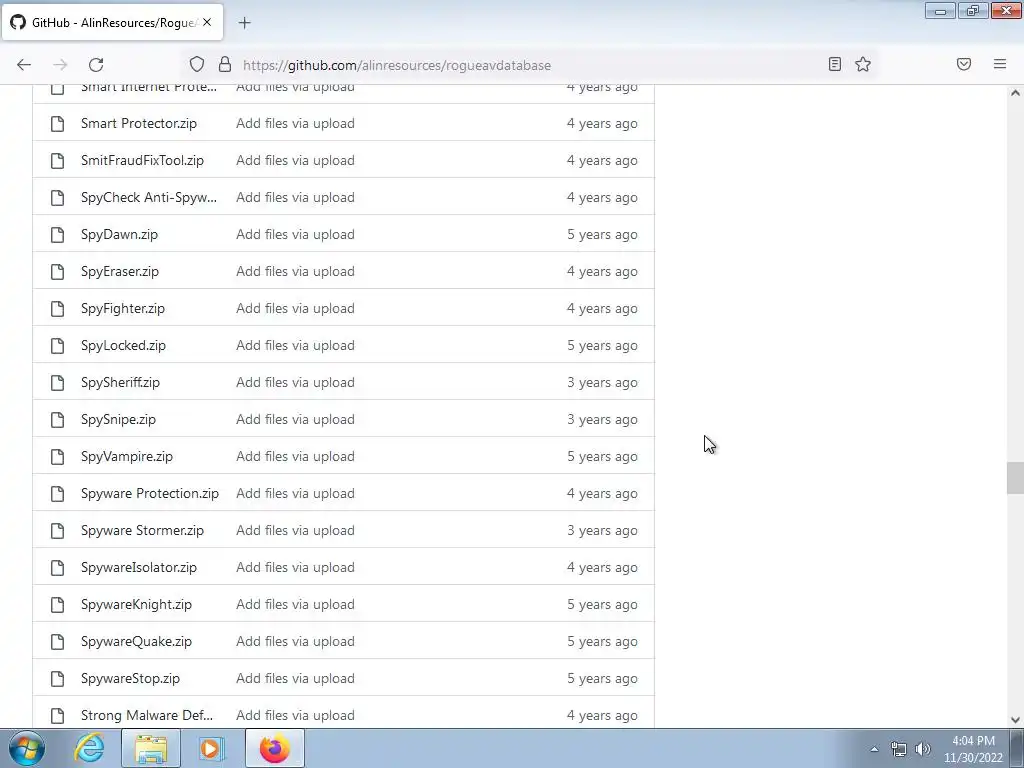Screen dimensions: 1024x768
Task: Open the tracking protection shield icon
Action: 197,65
